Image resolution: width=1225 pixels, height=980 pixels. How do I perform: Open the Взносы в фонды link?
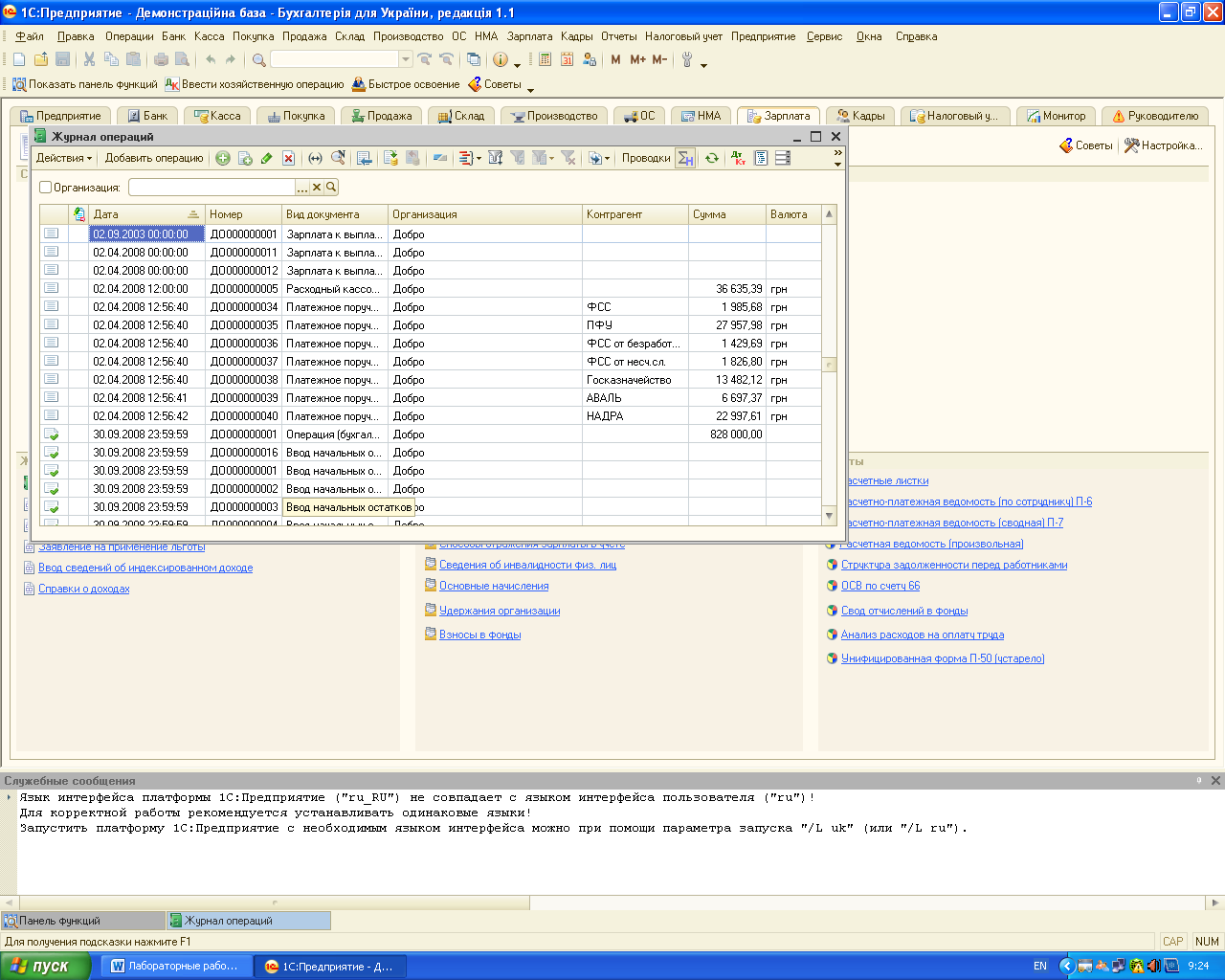(480, 635)
